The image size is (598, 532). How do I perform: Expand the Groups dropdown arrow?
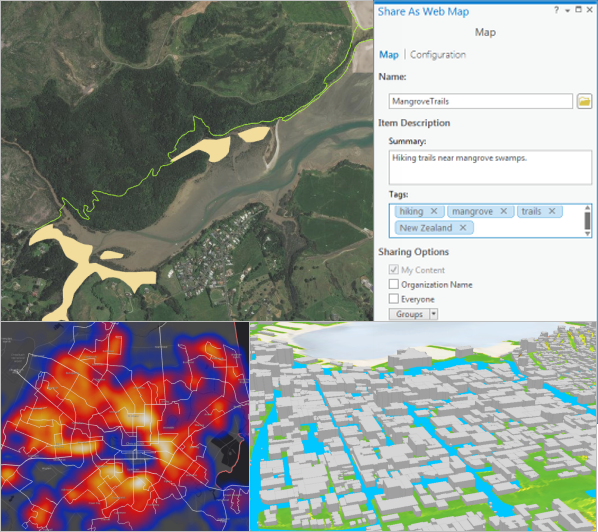pyautogui.click(x=434, y=314)
